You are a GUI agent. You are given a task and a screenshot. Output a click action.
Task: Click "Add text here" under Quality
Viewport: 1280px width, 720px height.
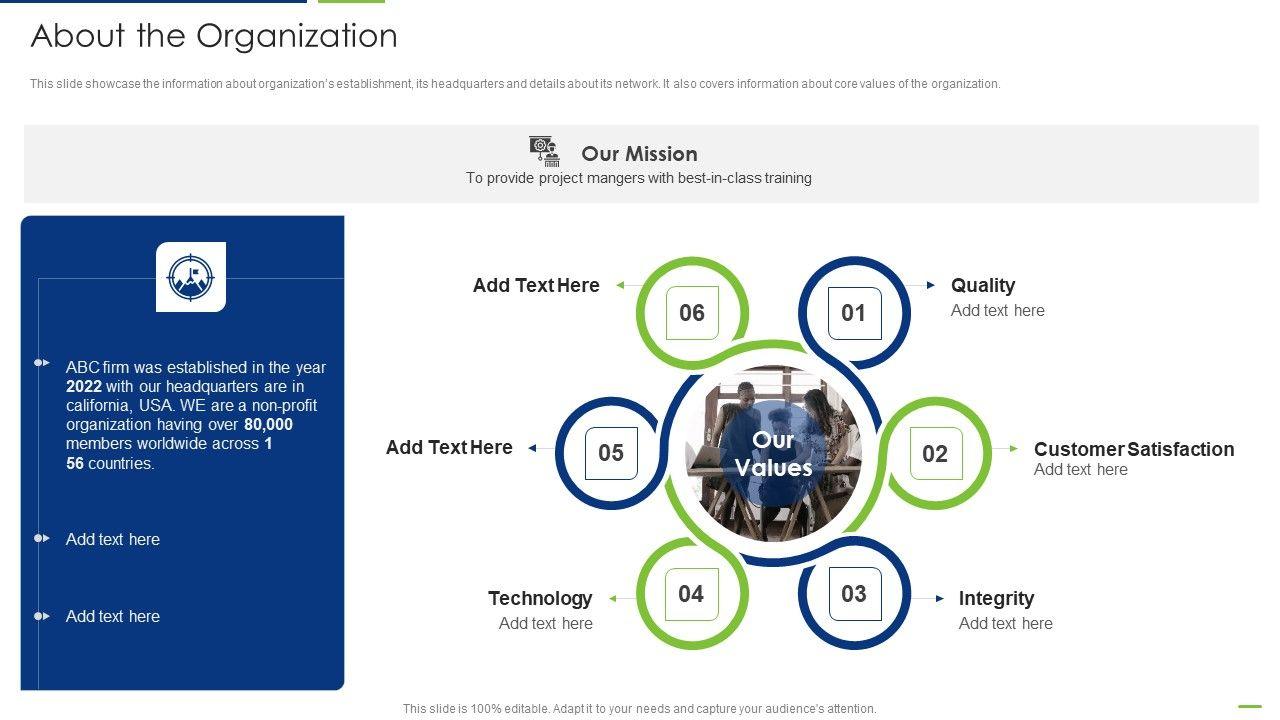point(998,310)
